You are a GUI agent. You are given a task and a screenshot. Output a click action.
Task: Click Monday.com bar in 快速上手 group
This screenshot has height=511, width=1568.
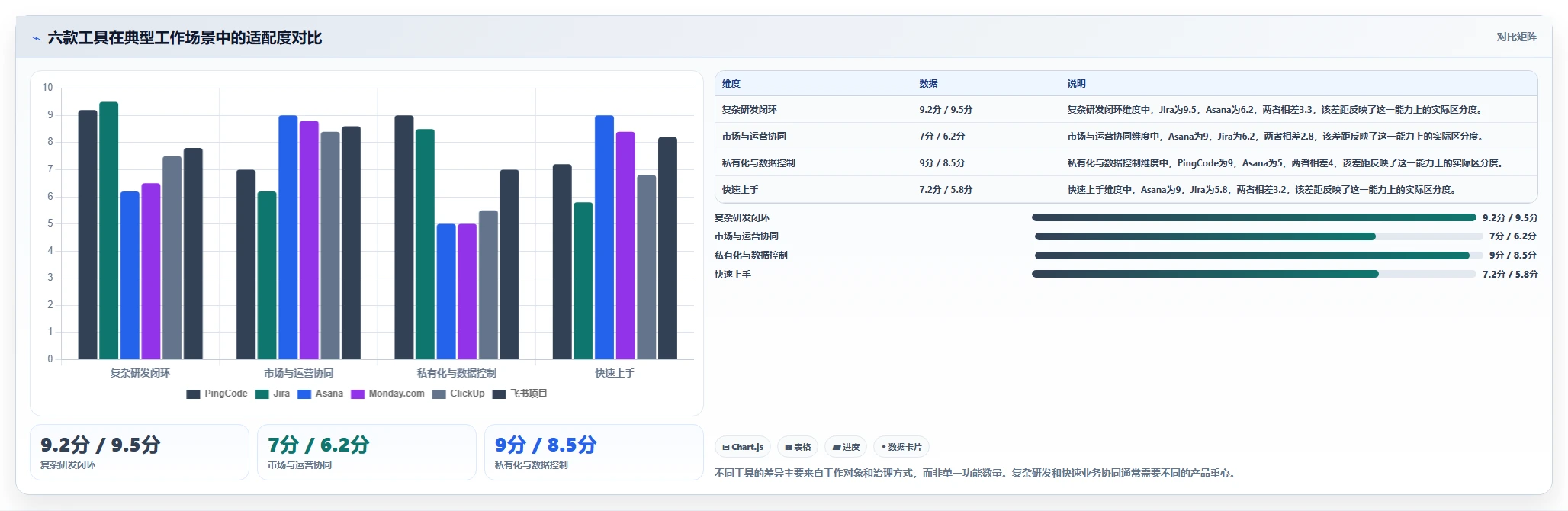625,246
